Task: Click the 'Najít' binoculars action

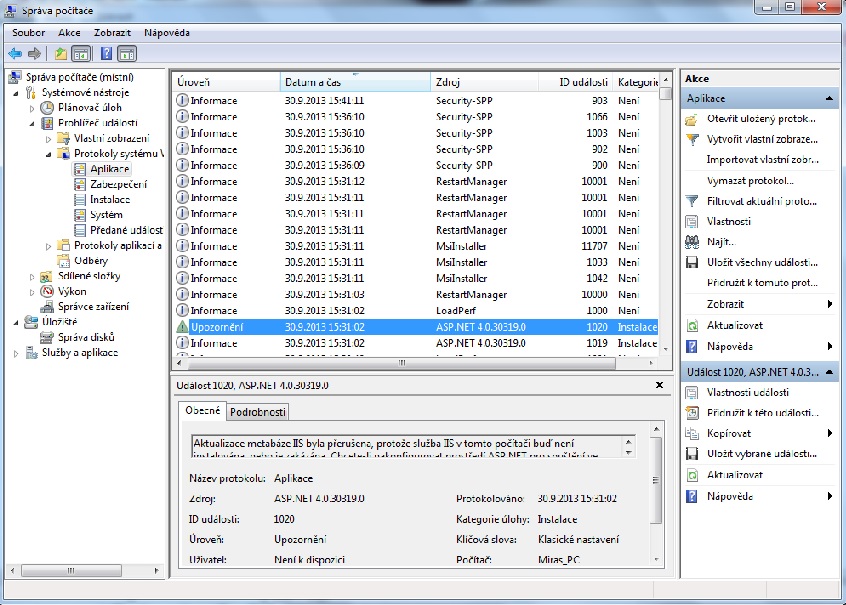Action: click(x=720, y=242)
